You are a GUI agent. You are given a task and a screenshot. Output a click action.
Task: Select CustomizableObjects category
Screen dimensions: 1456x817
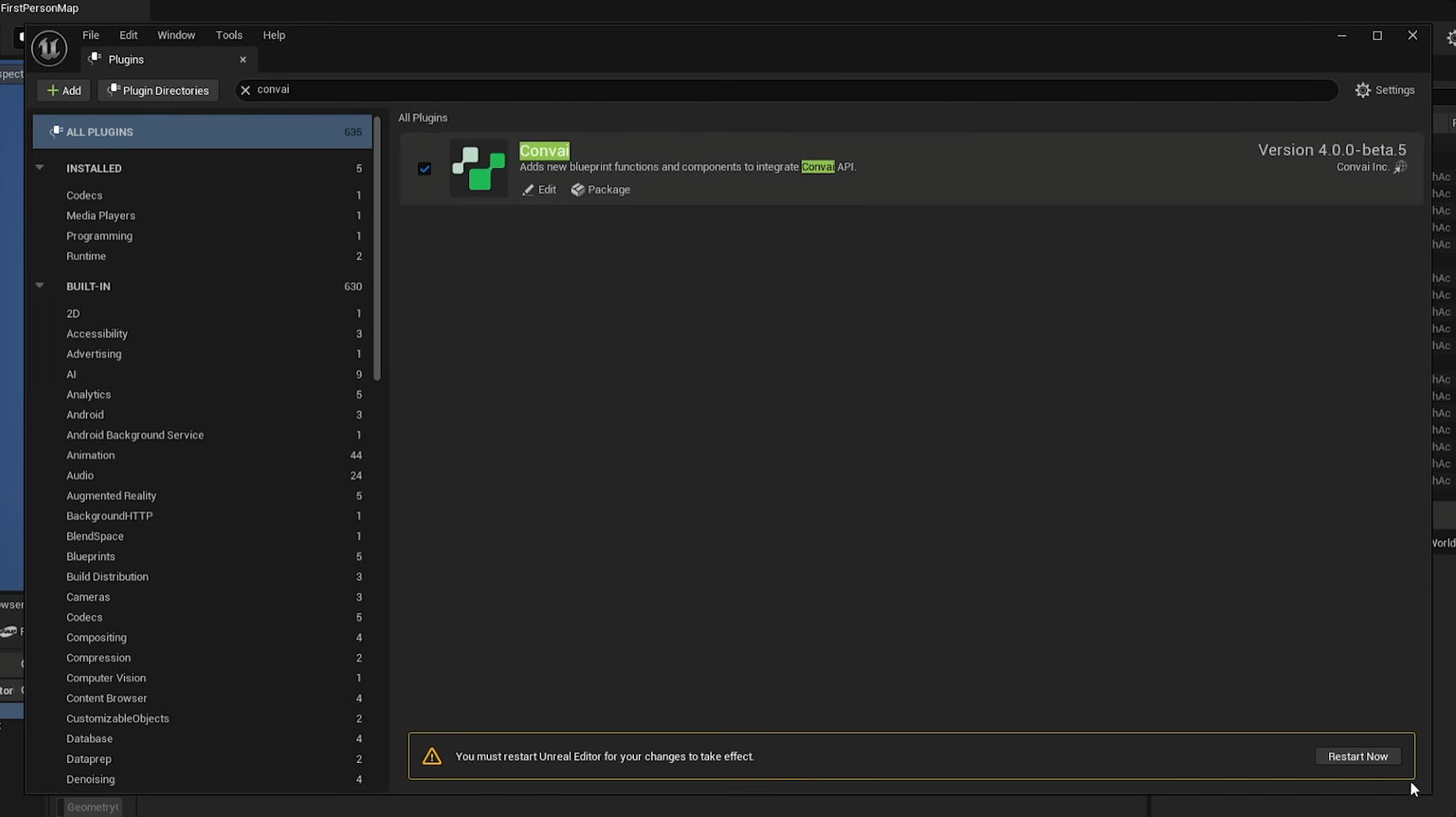(202, 718)
